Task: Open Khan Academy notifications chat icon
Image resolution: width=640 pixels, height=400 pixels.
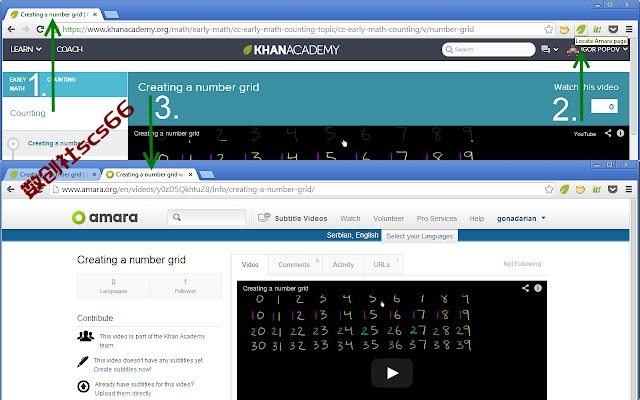Action: 545,49
